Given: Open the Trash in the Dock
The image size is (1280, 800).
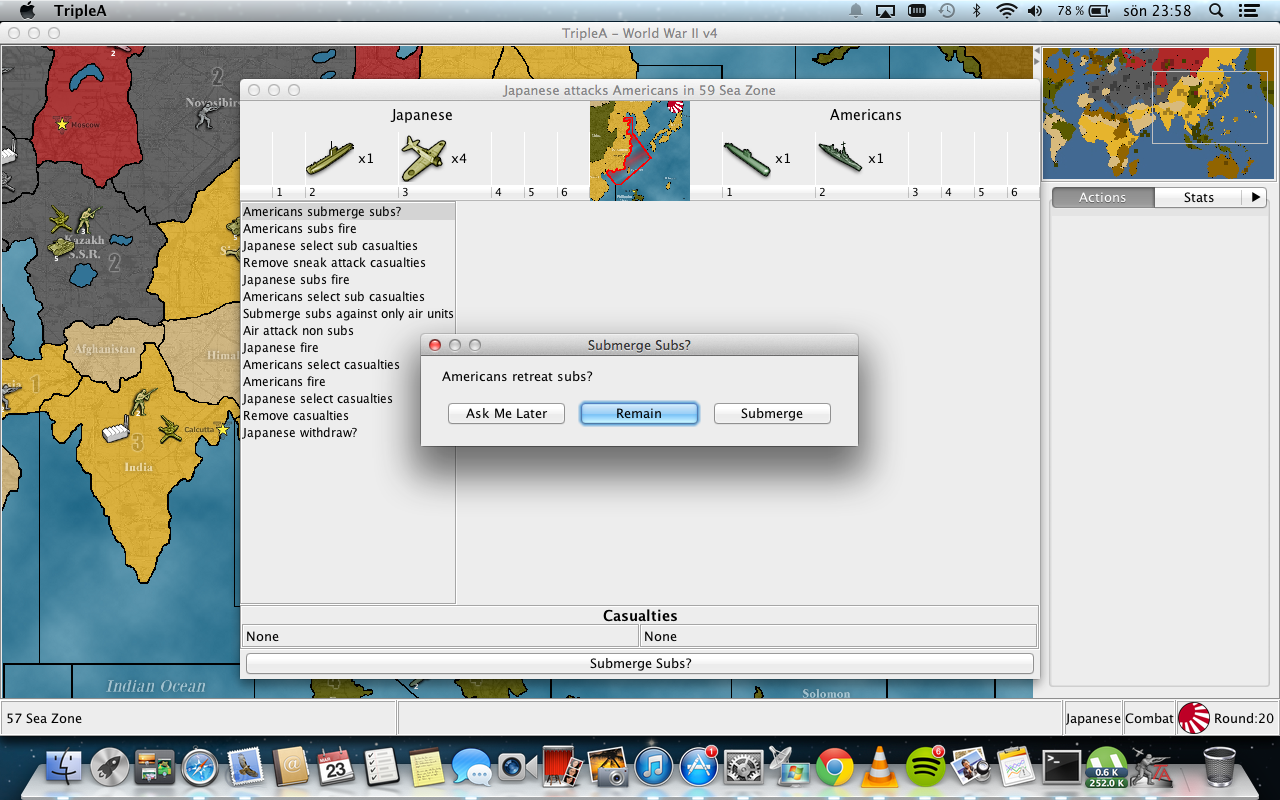Looking at the screenshot, I should 1219,767.
